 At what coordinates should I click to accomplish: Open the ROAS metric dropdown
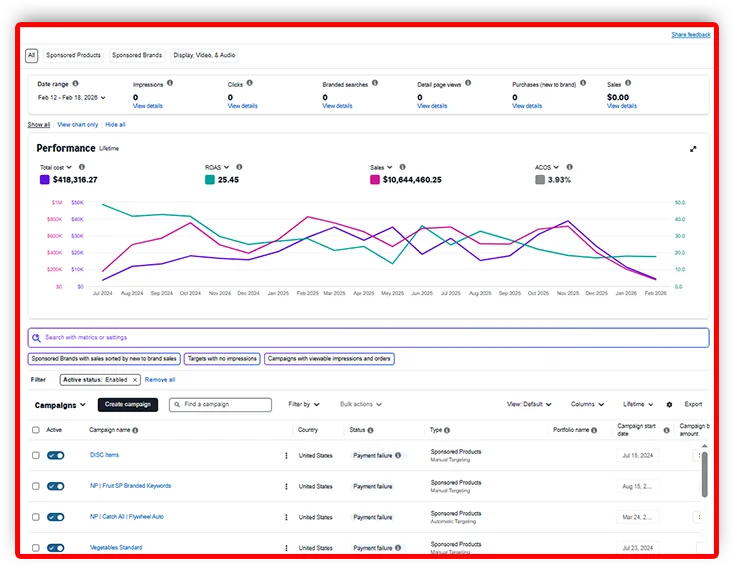point(217,167)
